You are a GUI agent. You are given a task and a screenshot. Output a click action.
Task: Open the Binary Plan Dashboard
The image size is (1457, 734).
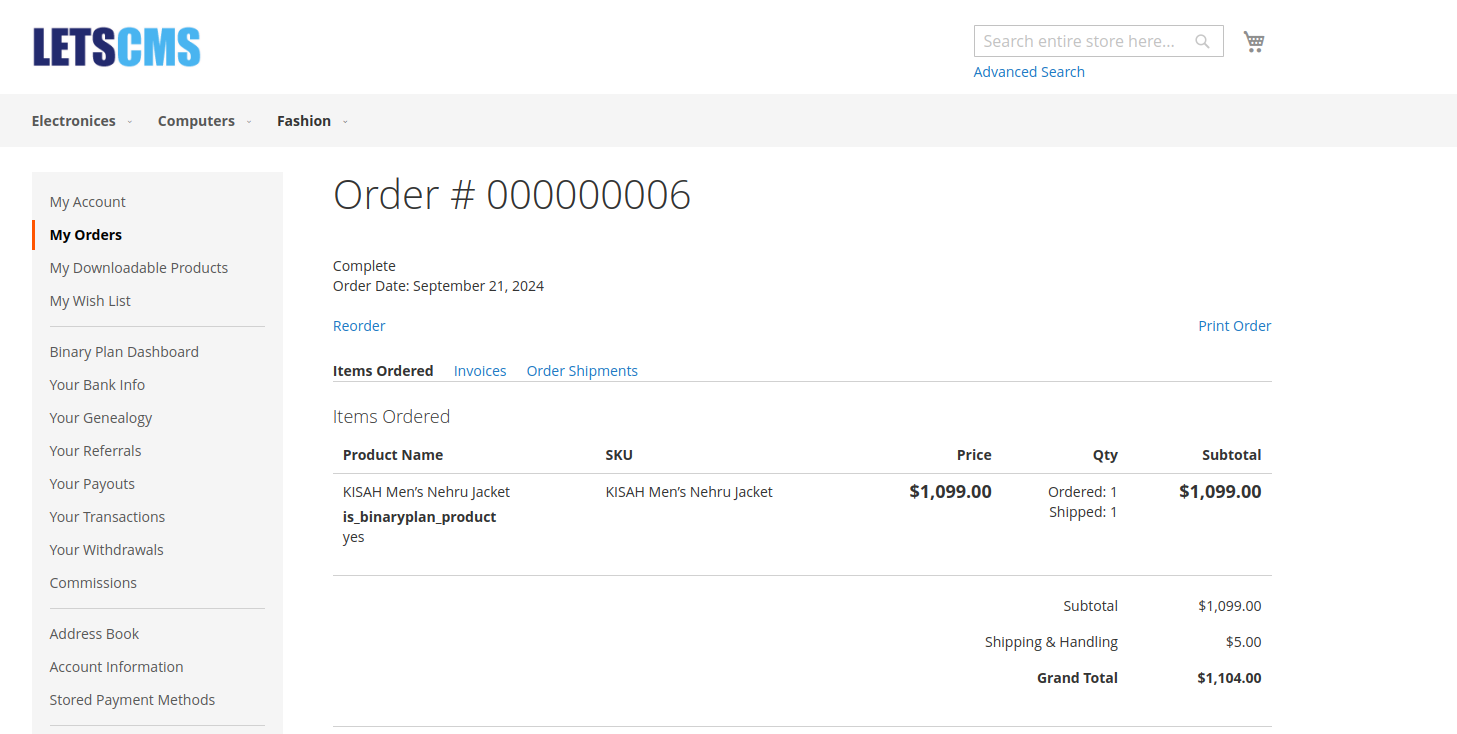pyautogui.click(x=124, y=351)
